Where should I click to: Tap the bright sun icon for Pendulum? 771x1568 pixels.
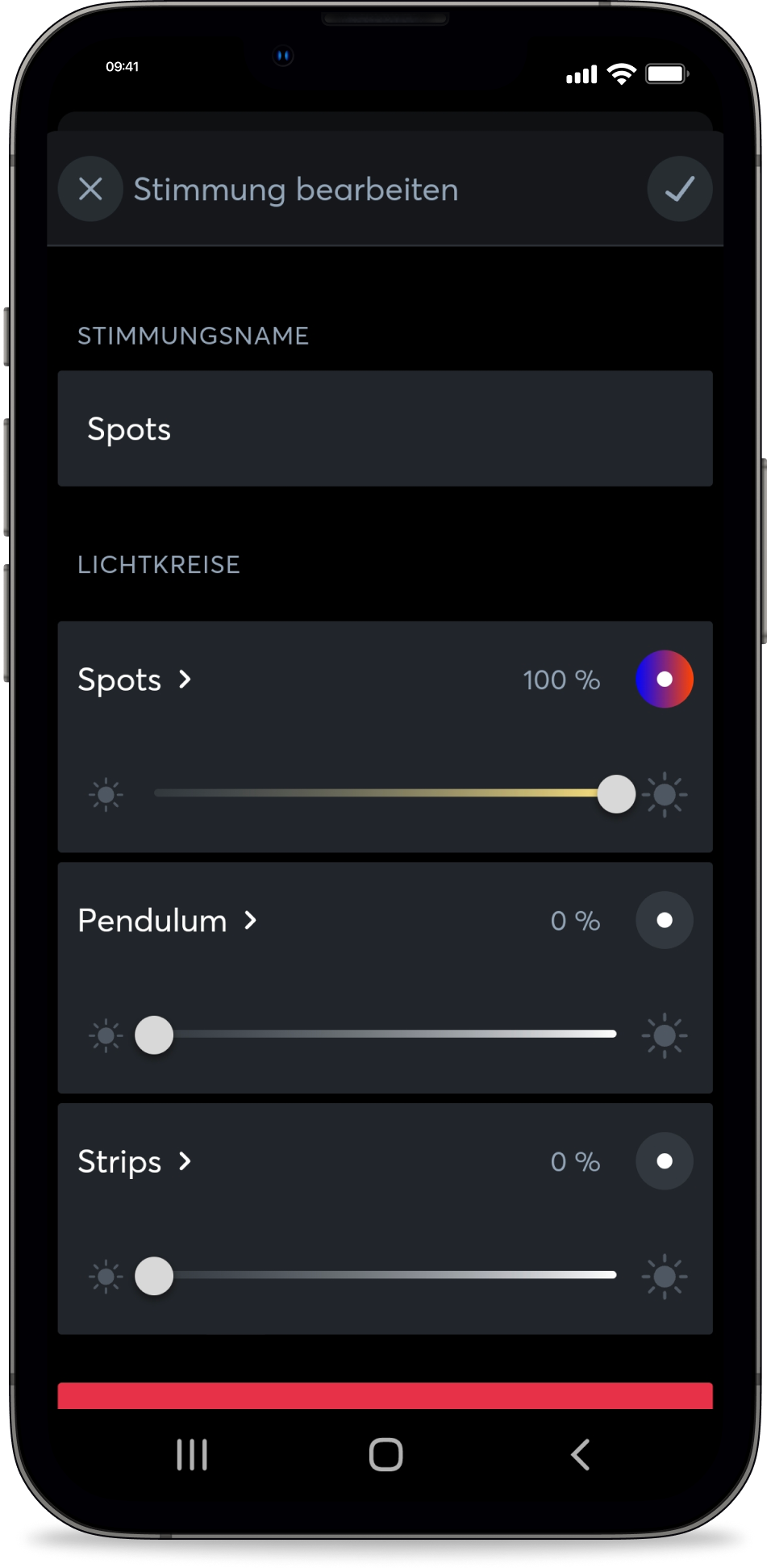(665, 1035)
